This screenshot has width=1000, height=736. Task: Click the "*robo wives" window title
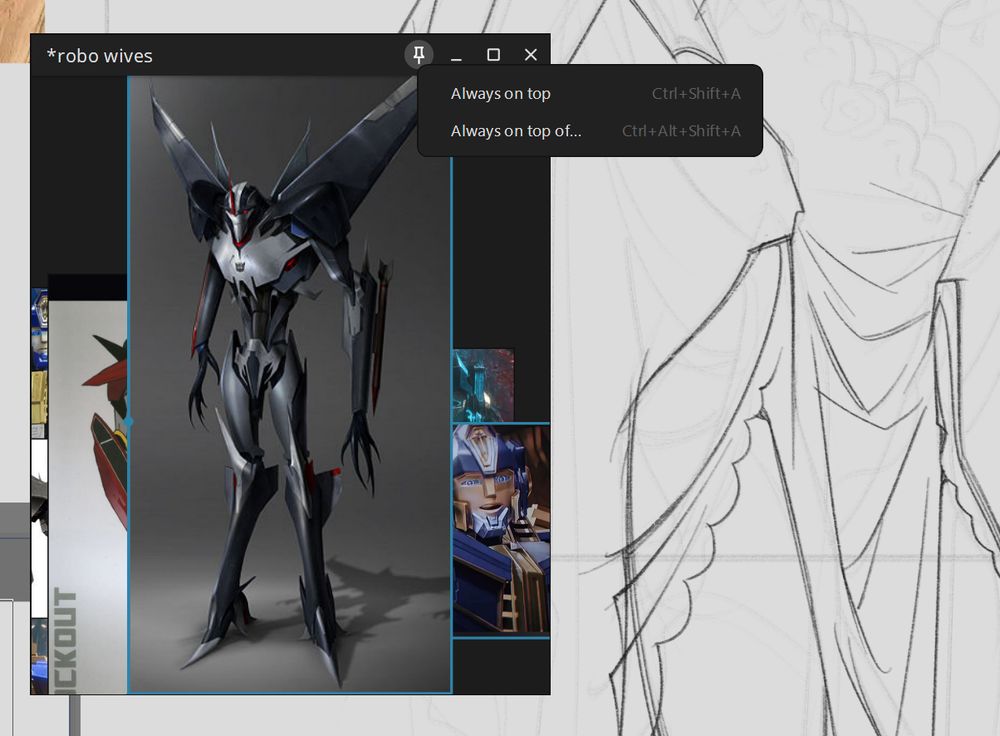(x=100, y=56)
